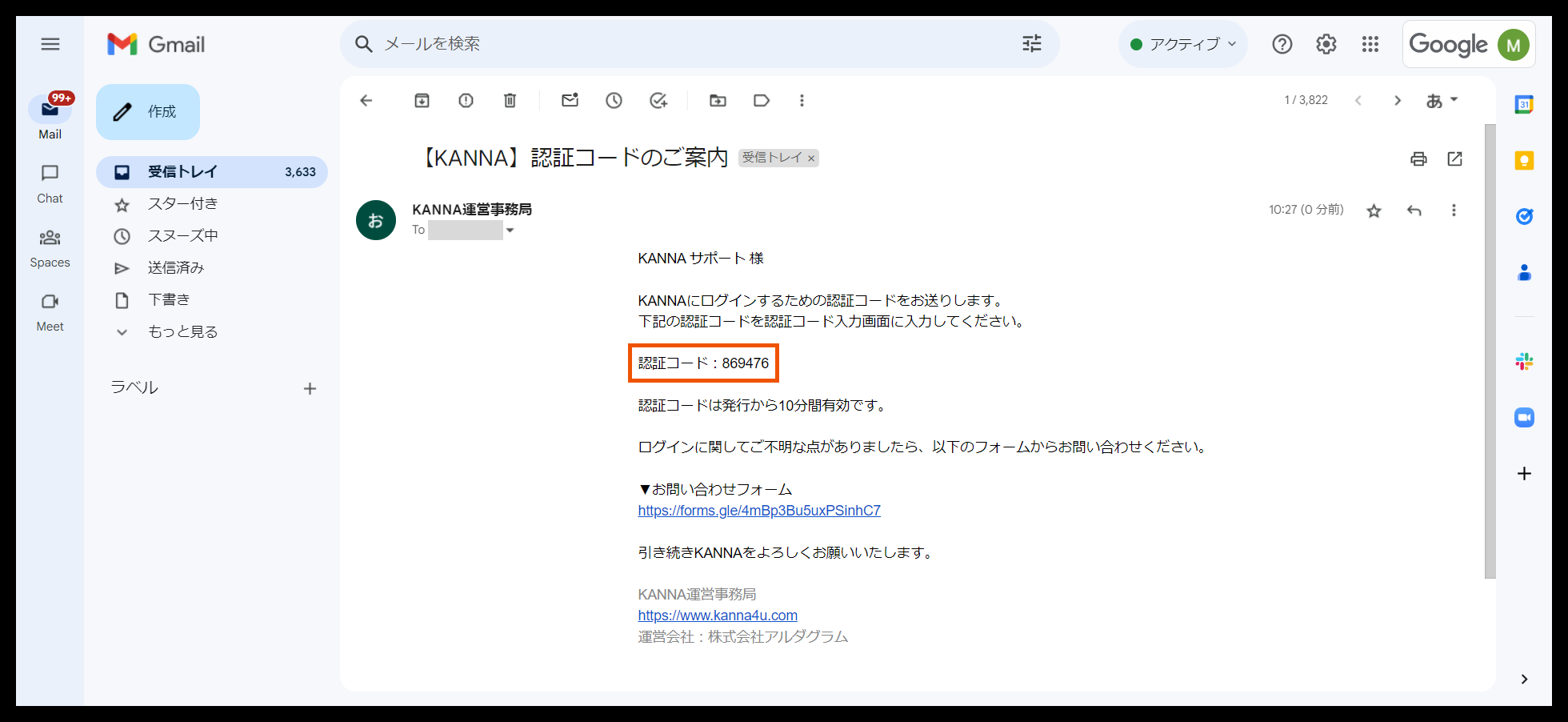Click the 認証コード:869476 text
Screen dimensions: 1568x722
tap(703, 363)
